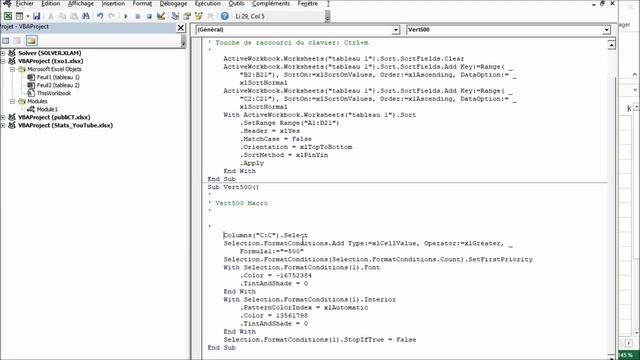Click the Insert UserForm toolbar icon

click(19, 16)
